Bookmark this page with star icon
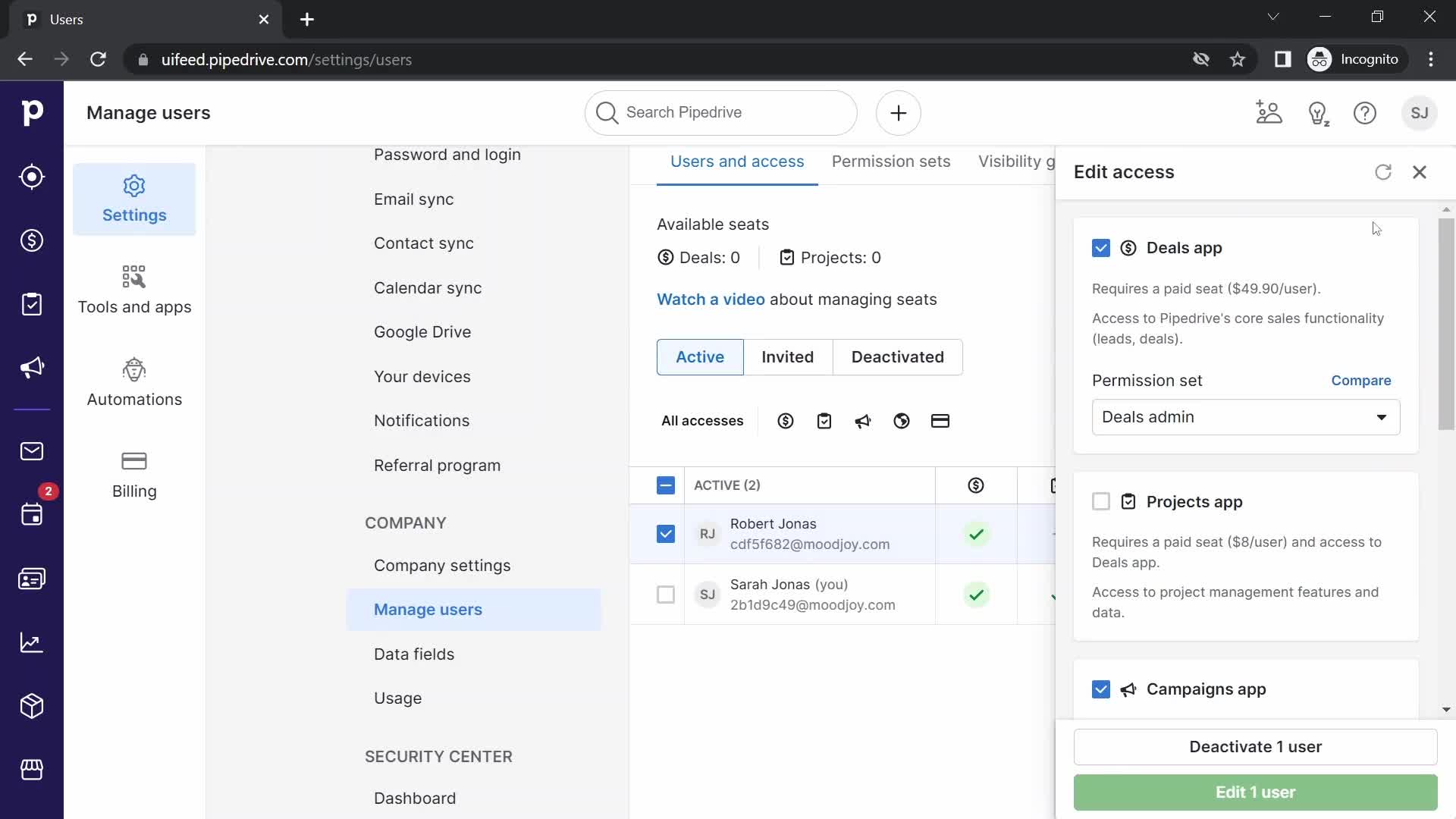The width and height of the screenshot is (1456, 819). pyautogui.click(x=1238, y=59)
